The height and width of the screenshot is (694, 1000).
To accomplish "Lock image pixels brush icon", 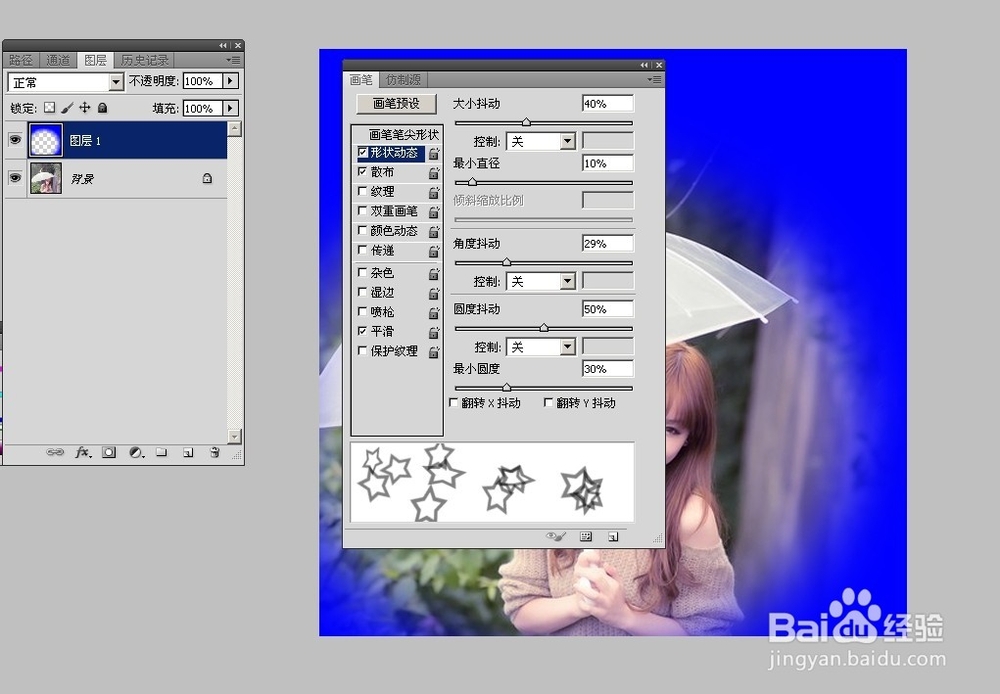I will pos(67,108).
